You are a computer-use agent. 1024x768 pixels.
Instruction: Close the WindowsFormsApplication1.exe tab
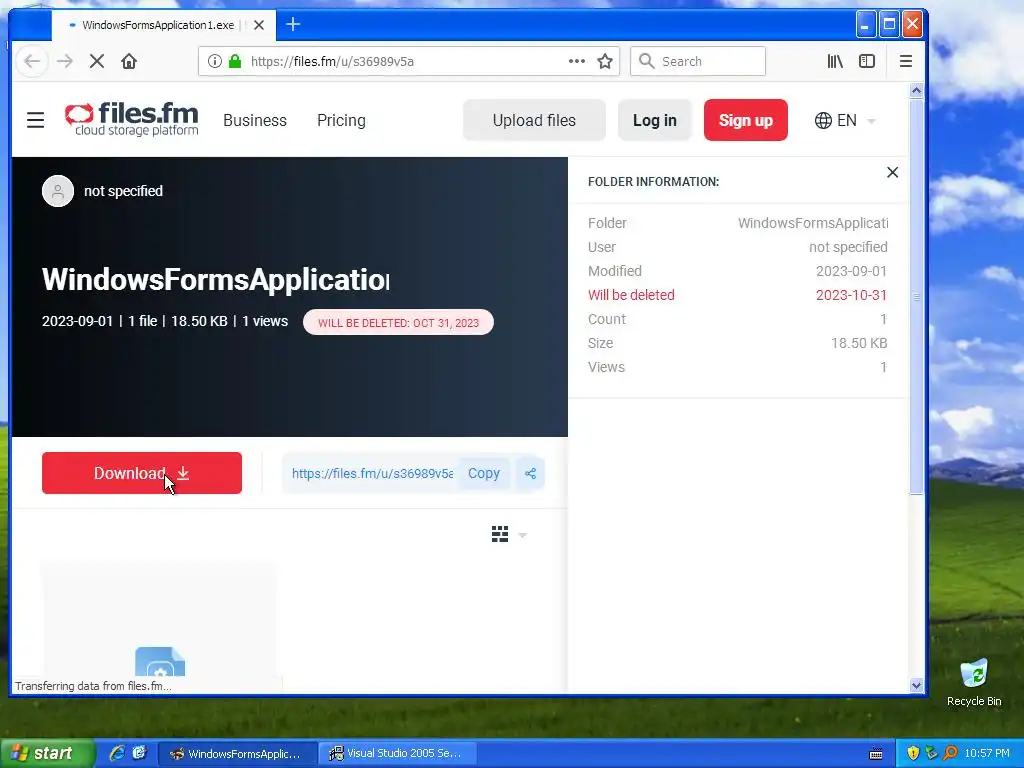tap(259, 25)
